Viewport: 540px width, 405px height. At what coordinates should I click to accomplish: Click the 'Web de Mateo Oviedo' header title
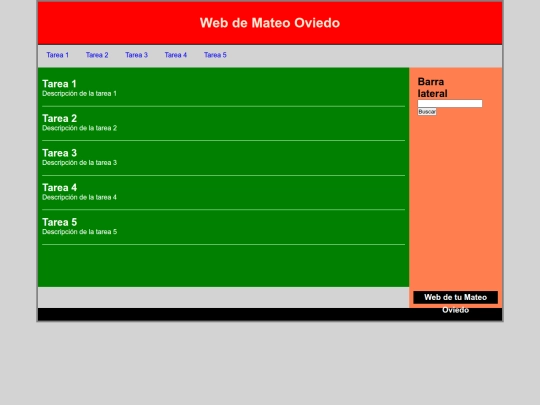[x=270, y=23]
